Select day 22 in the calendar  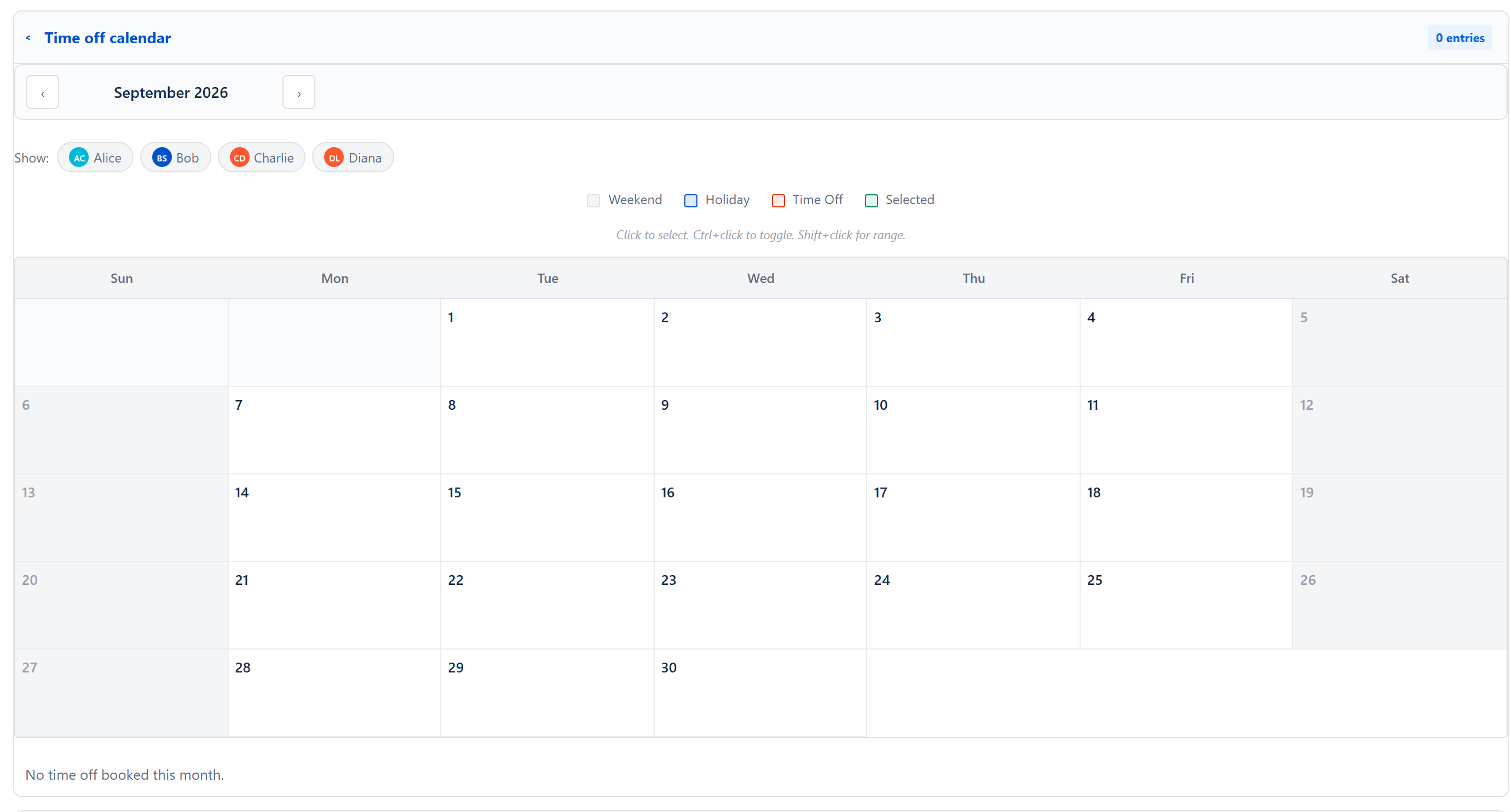tap(547, 605)
